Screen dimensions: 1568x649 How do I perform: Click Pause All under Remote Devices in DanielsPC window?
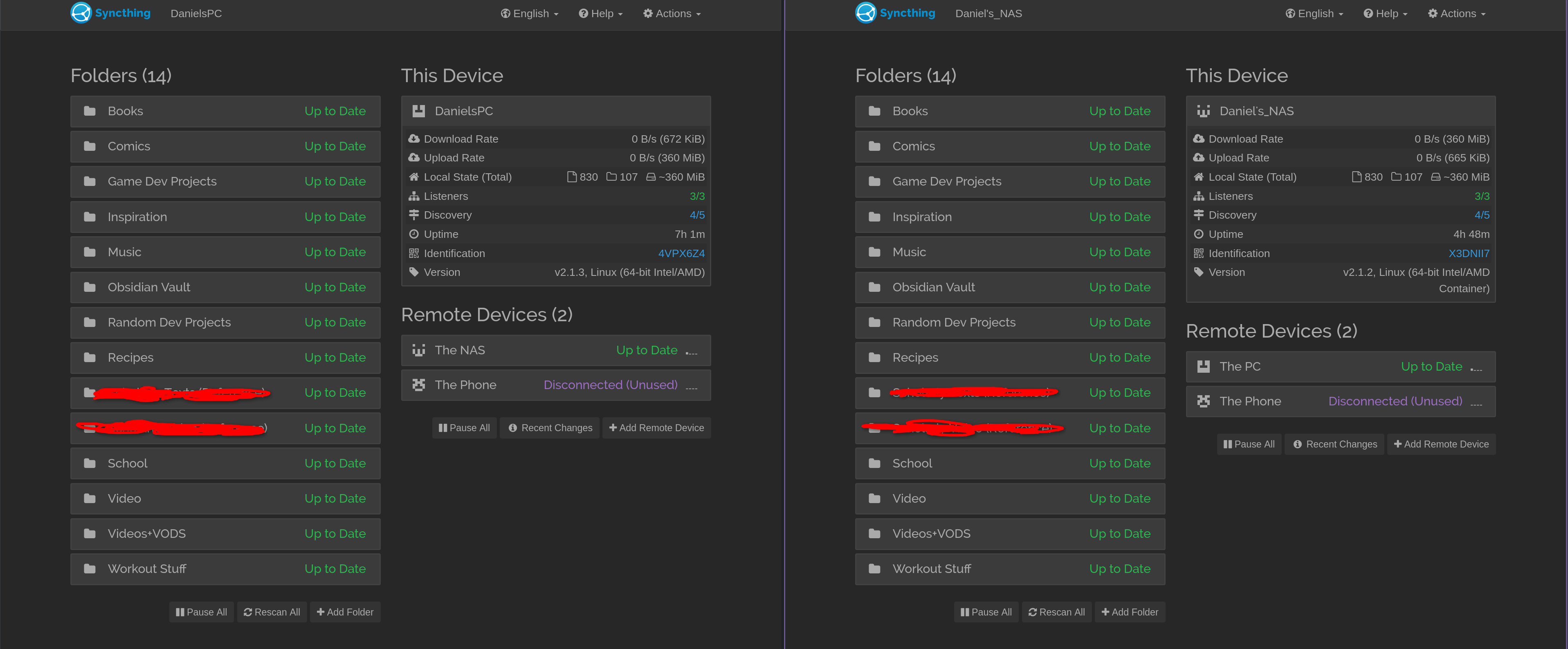[x=465, y=428]
